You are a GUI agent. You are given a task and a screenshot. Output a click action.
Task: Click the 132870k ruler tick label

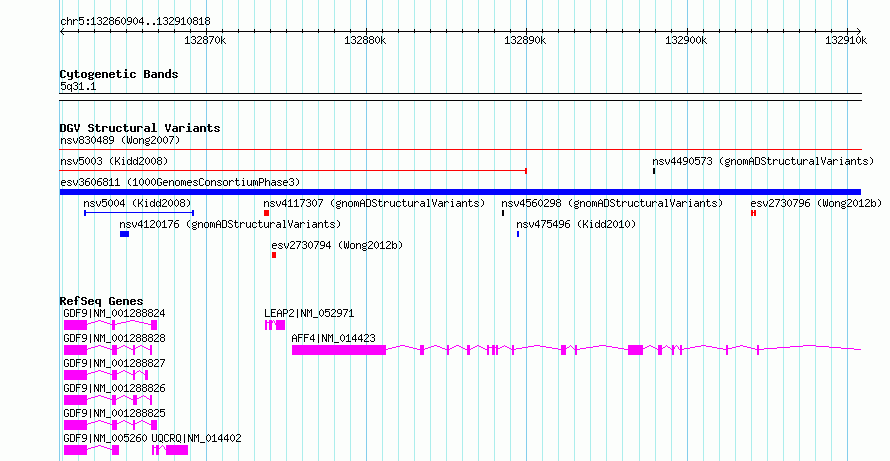[205, 40]
